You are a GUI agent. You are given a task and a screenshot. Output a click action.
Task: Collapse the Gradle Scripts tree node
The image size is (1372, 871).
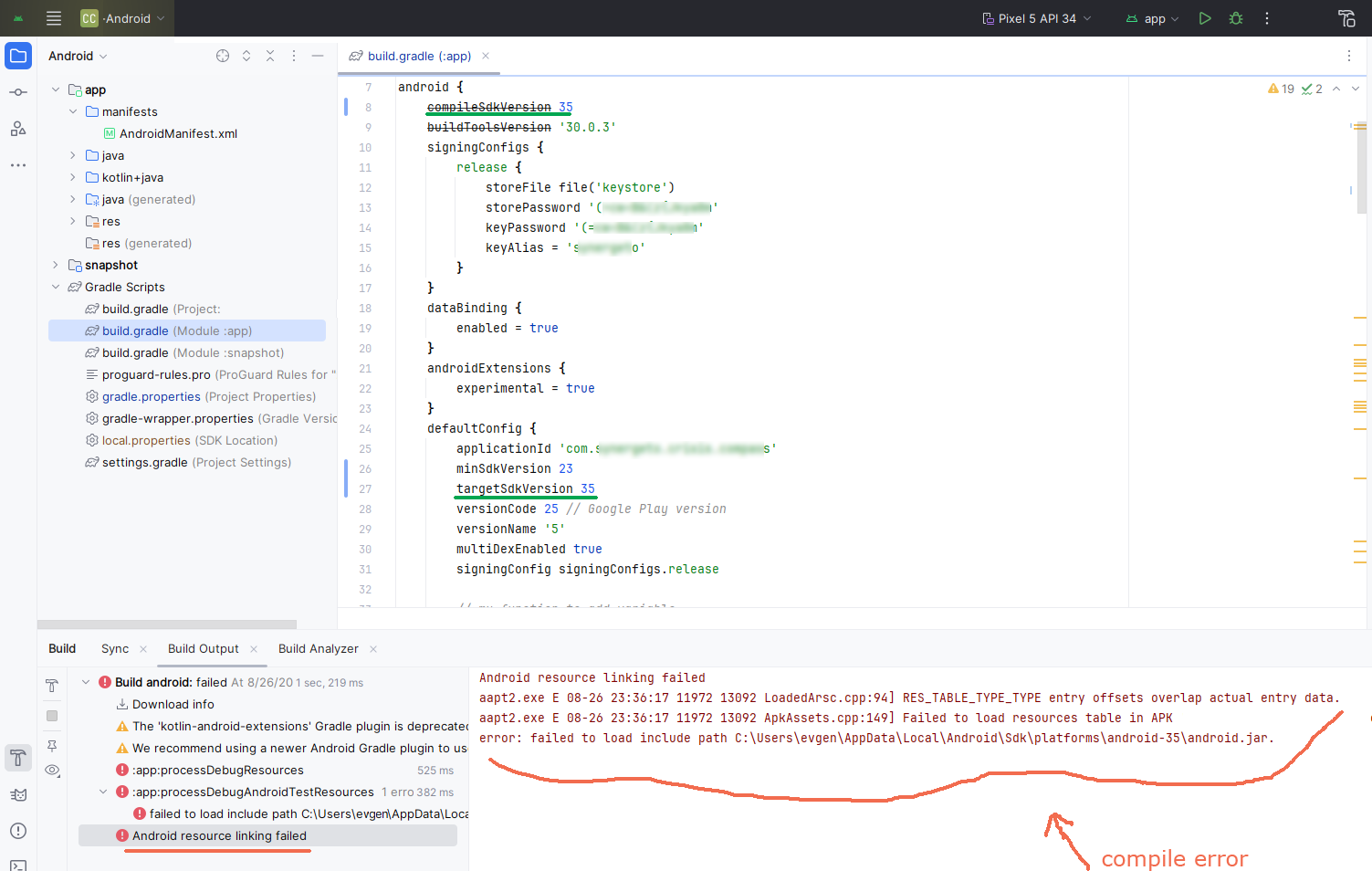[x=56, y=287]
